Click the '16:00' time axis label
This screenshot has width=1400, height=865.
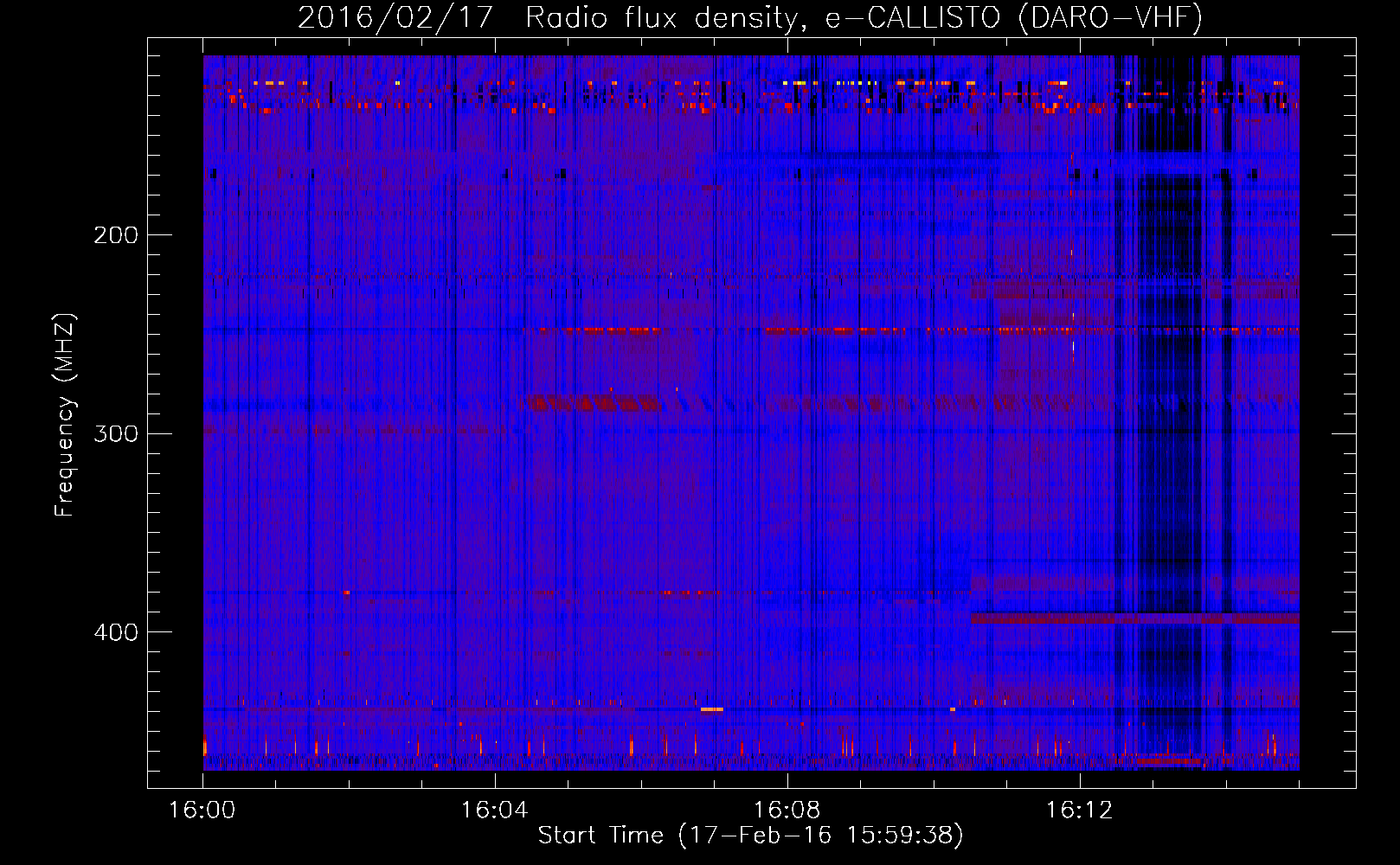[x=202, y=811]
